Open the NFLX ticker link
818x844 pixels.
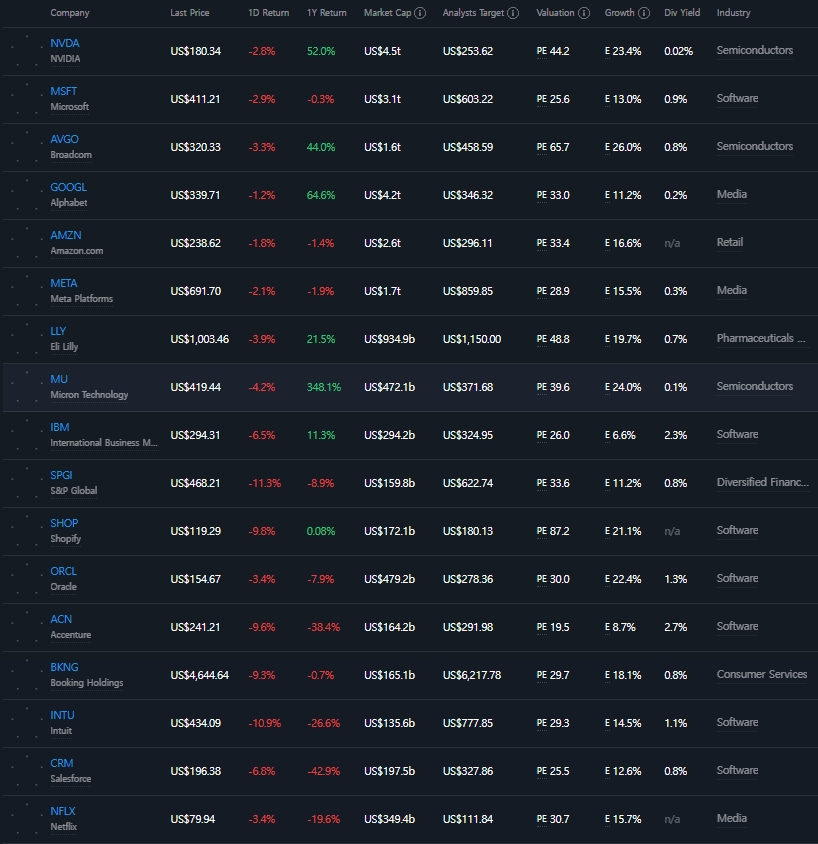tap(63, 811)
